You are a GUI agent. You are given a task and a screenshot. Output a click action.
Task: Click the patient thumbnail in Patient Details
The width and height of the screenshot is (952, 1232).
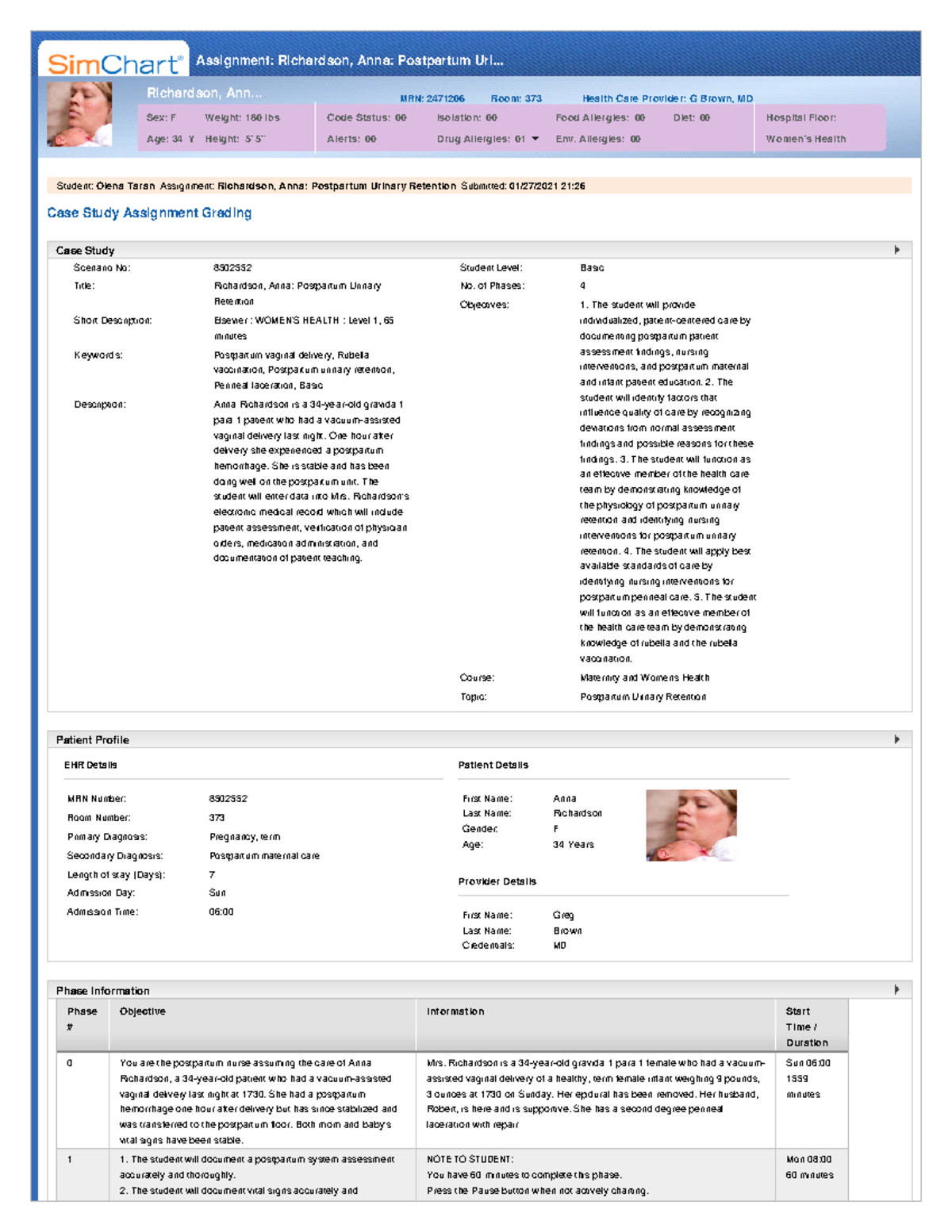point(691,825)
